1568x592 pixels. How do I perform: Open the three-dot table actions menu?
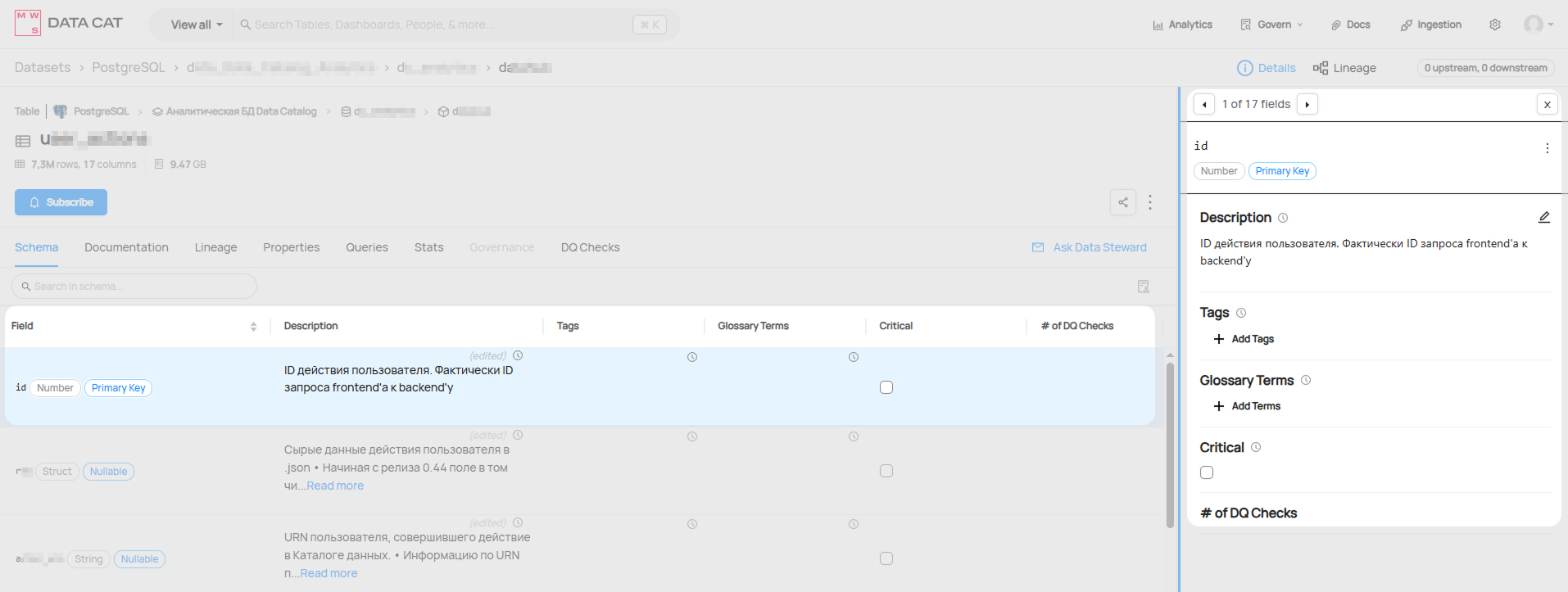coord(1150,202)
